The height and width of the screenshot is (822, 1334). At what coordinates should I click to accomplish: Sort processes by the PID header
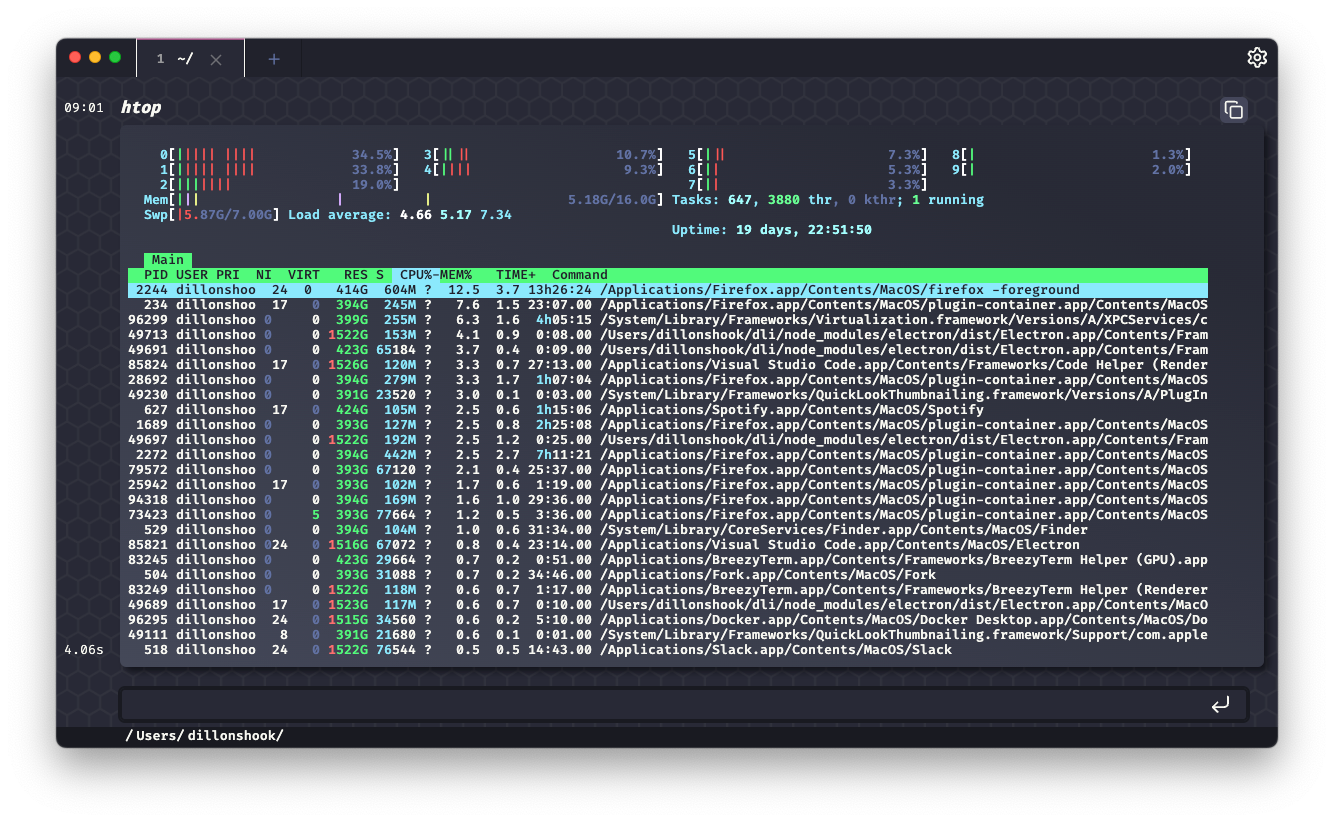156,274
